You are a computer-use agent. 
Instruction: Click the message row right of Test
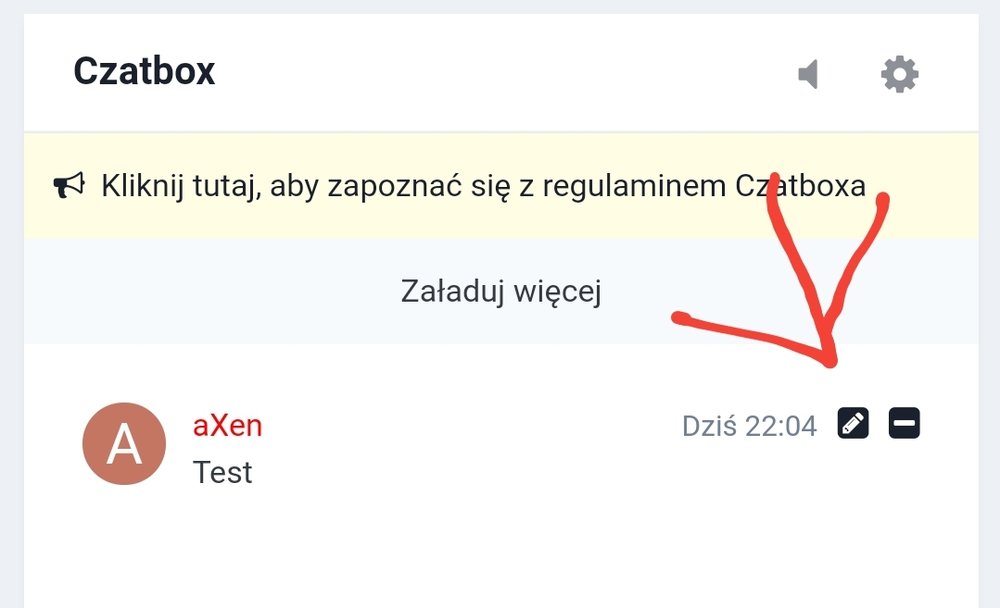tap(500, 472)
